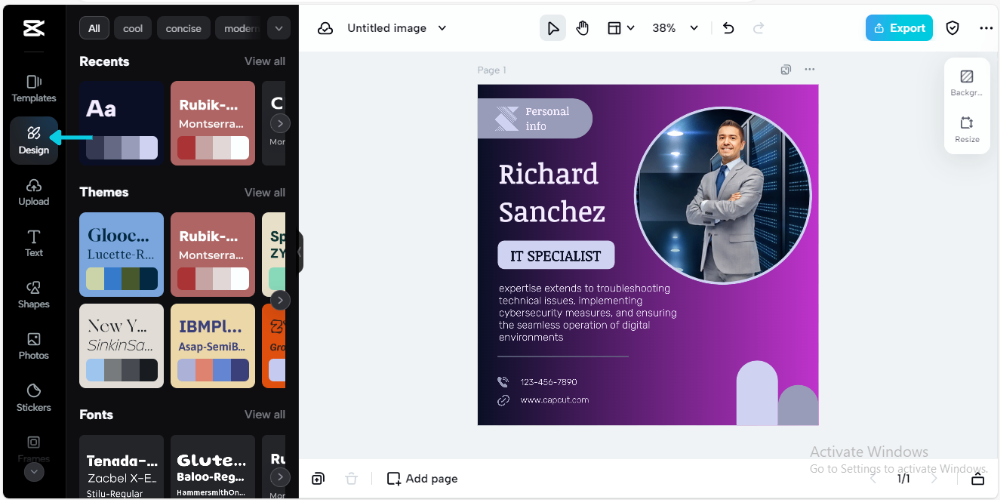Screen dimensions: 1000x500
Task: Select the hand pan tool
Action: tap(582, 28)
